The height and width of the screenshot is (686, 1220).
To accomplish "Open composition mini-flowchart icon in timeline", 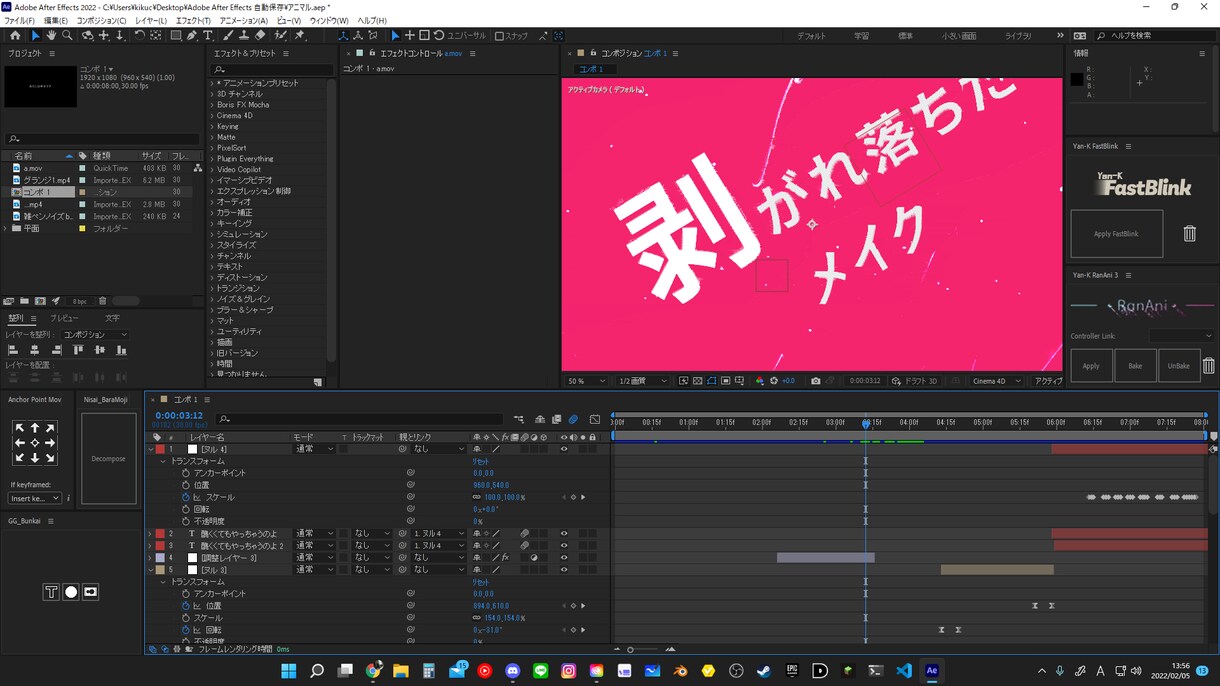I will tap(519, 420).
